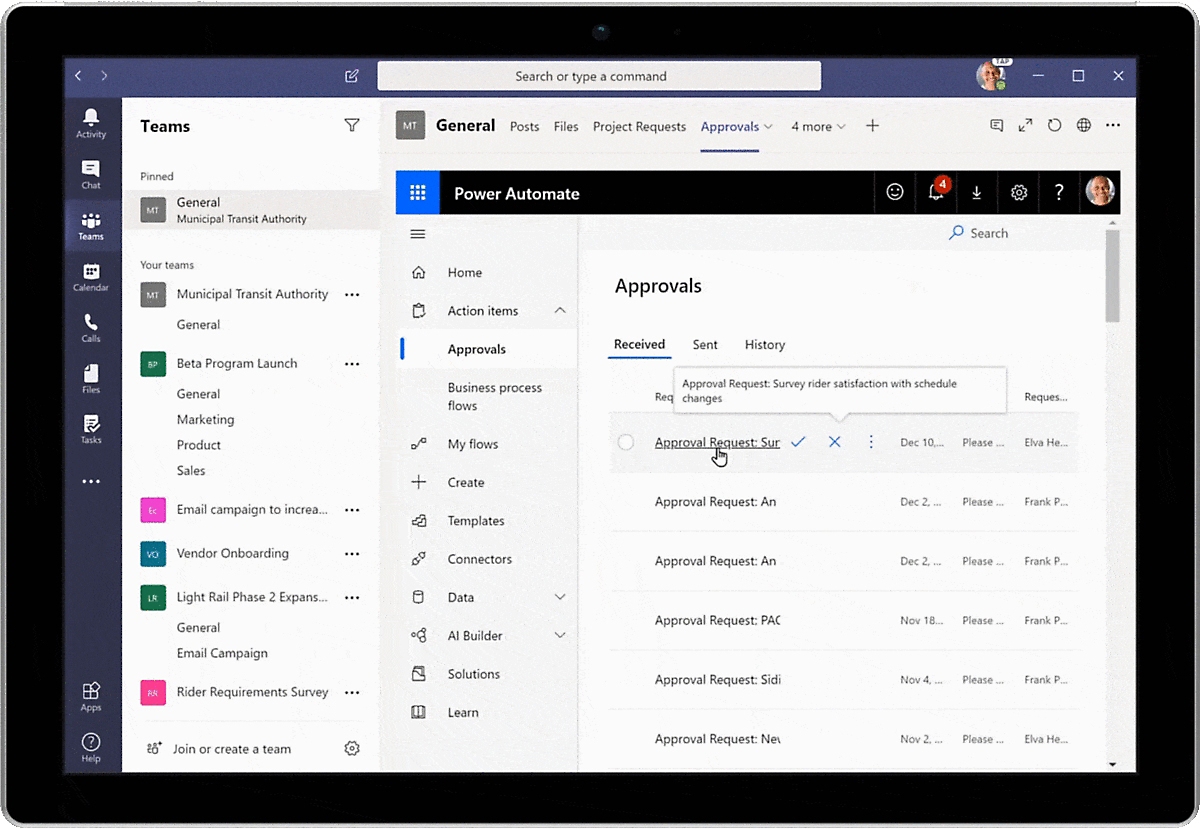This screenshot has width=1200, height=829.
Task: Open Power Automate notifications bell
Action: [x=936, y=193]
